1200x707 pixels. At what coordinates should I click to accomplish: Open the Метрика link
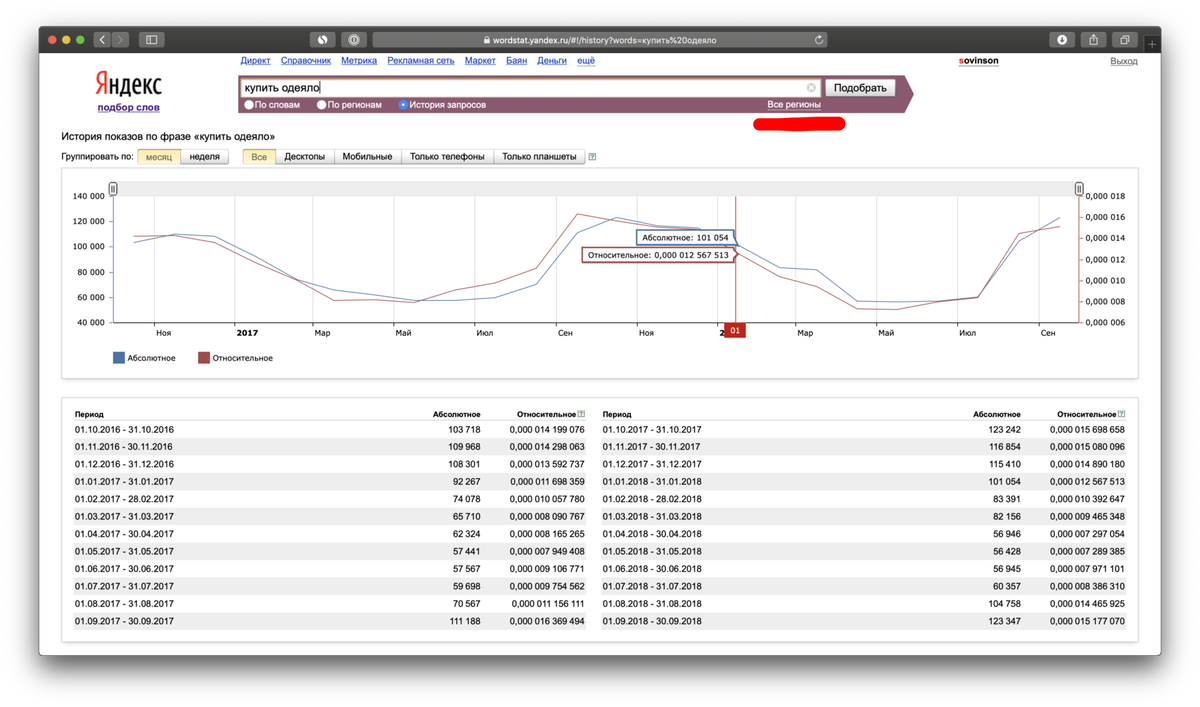(359, 61)
